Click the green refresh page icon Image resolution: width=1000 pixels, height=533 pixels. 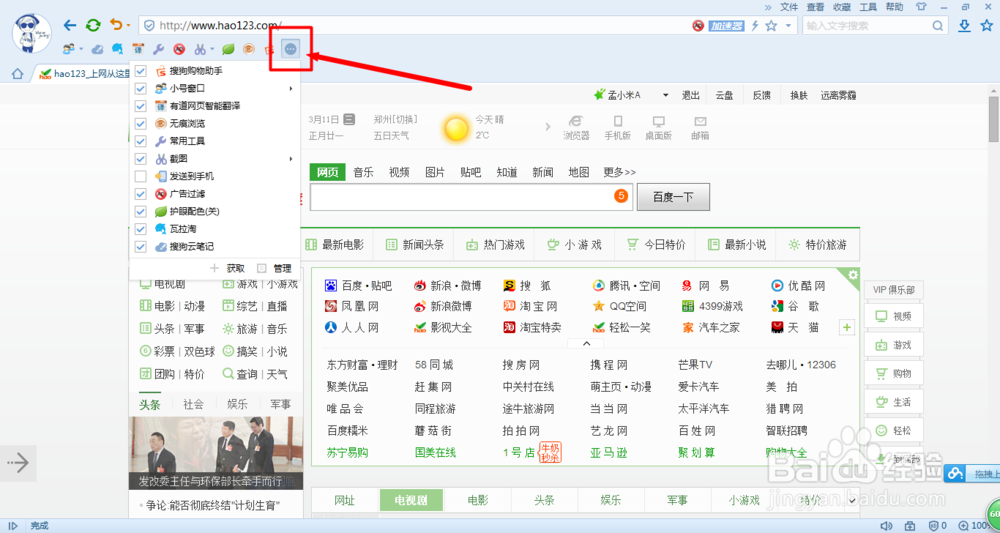pos(94,26)
